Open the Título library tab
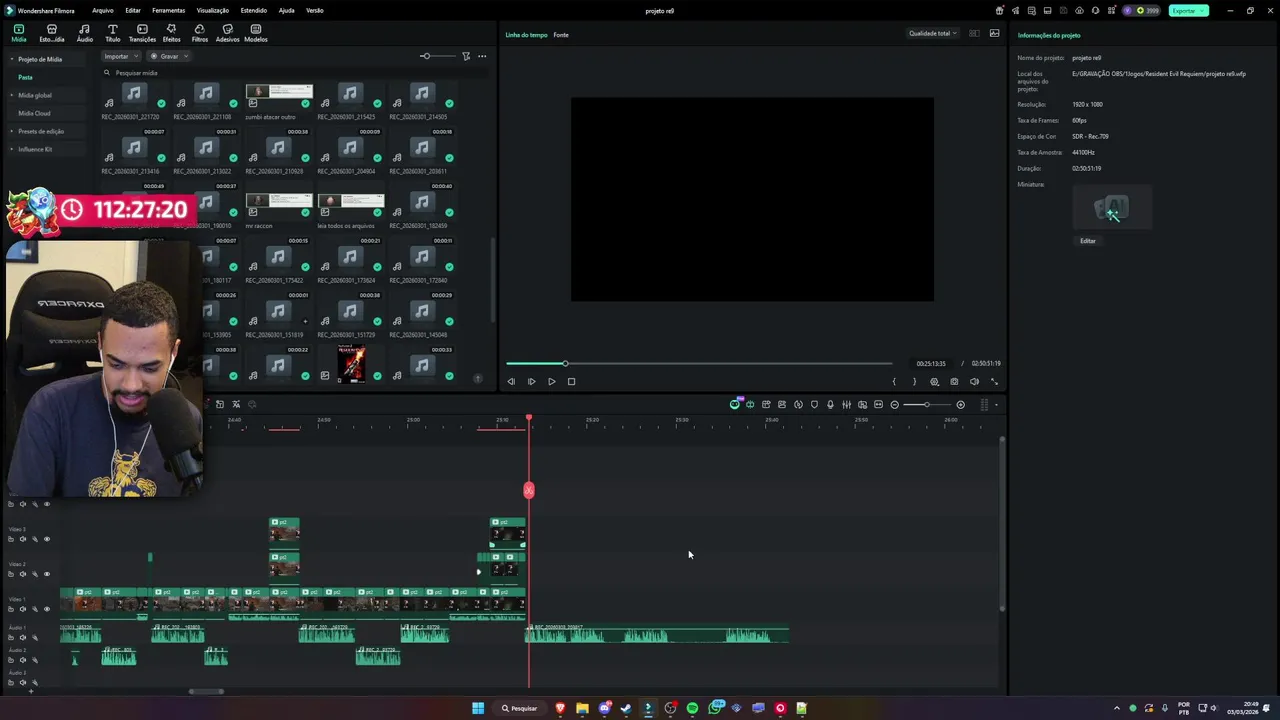The height and width of the screenshot is (720, 1280). coord(112,33)
